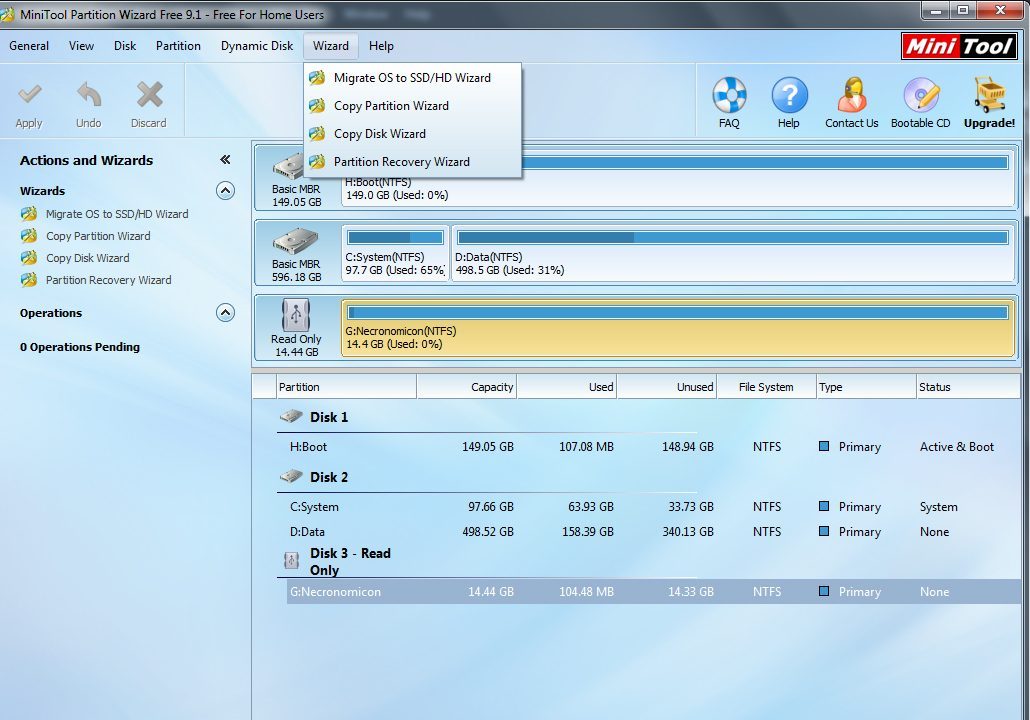Click the Disk 2 icon in partition list
This screenshot has width=1030, height=720.
[291, 476]
